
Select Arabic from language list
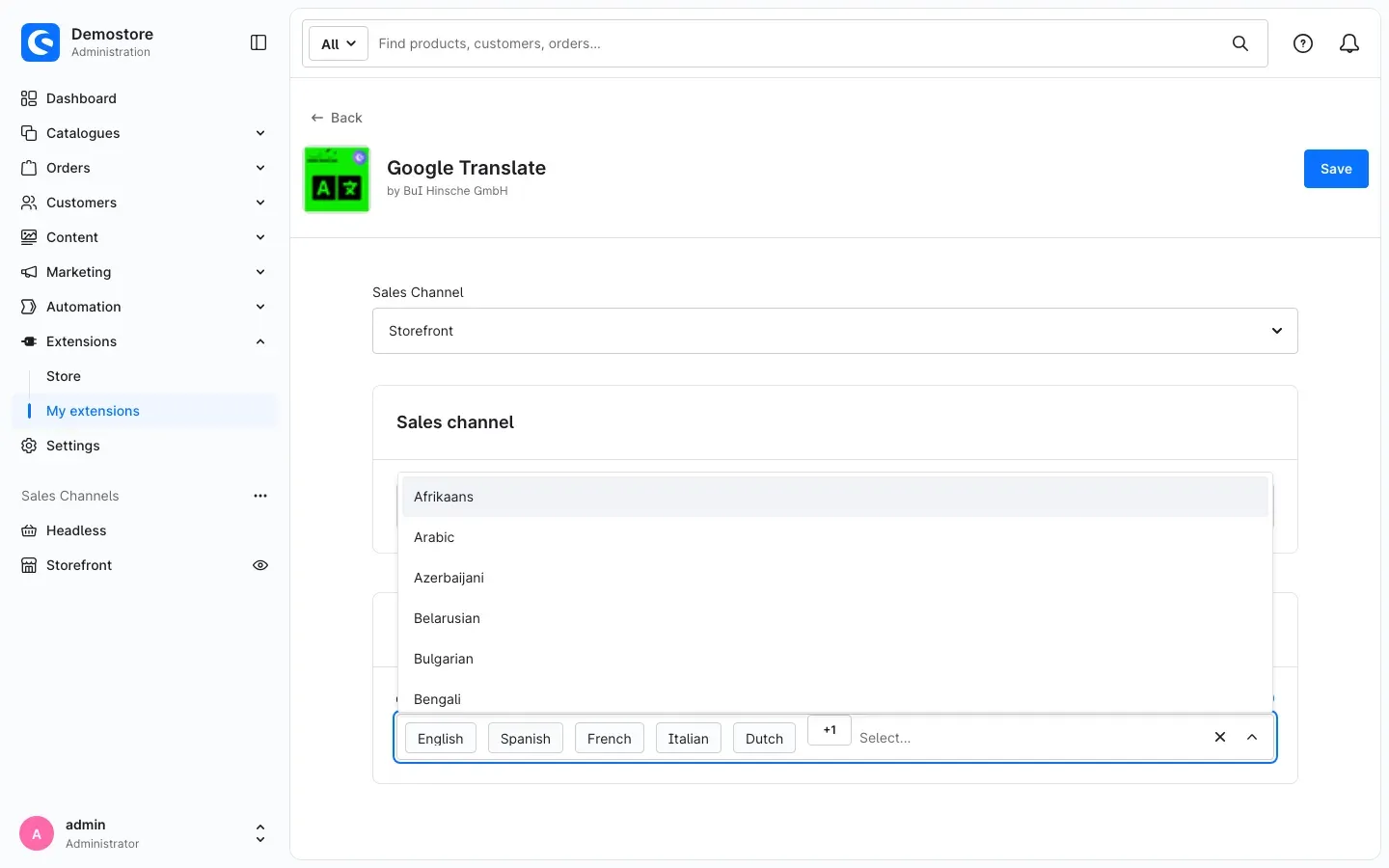pyautogui.click(x=835, y=537)
